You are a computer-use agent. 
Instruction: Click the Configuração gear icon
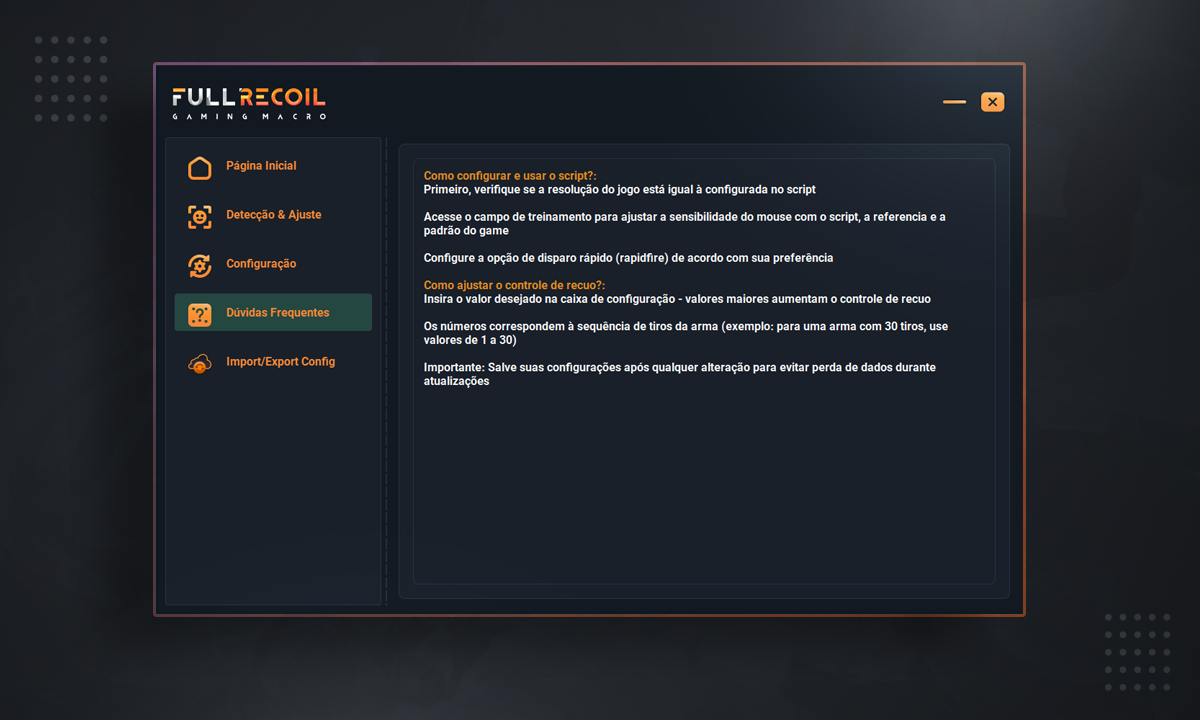coord(200,265)
